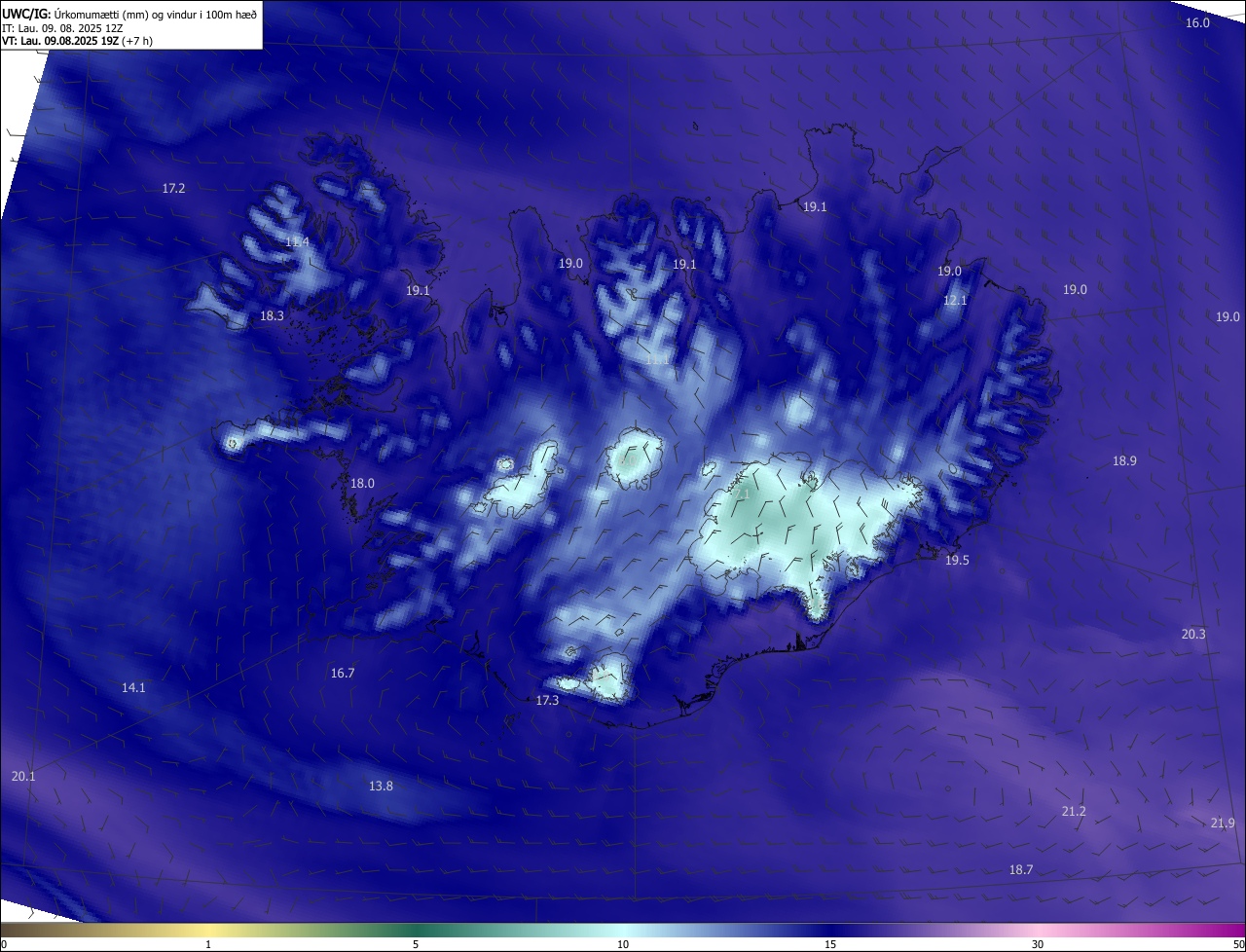Click the 11.4 value over the Westfjords
Image resolution: width=1246 pixels, height=952 pixels.
click(297, 241)
